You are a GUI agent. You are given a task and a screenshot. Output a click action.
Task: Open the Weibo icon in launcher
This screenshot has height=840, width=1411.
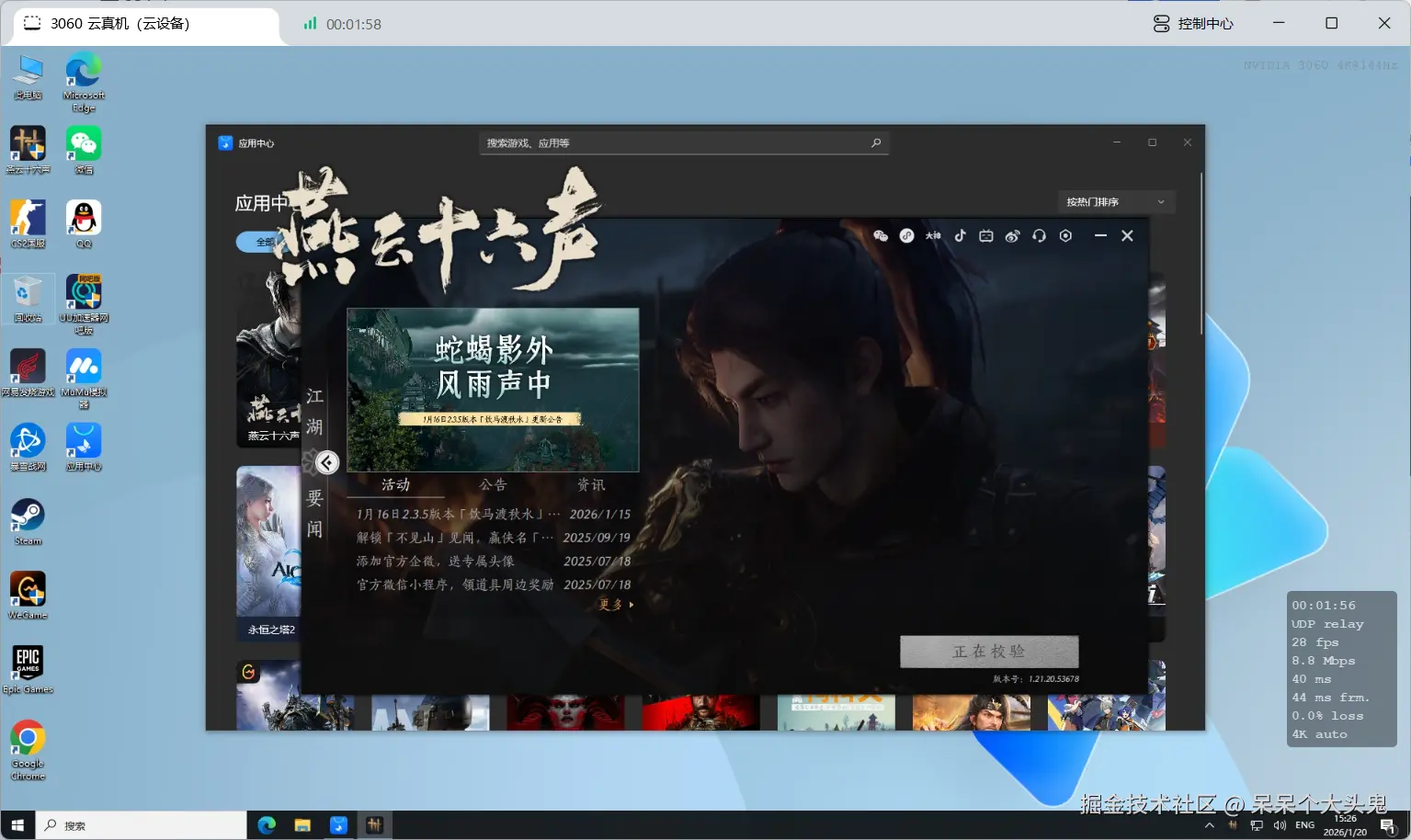[x=1012, y=236]
